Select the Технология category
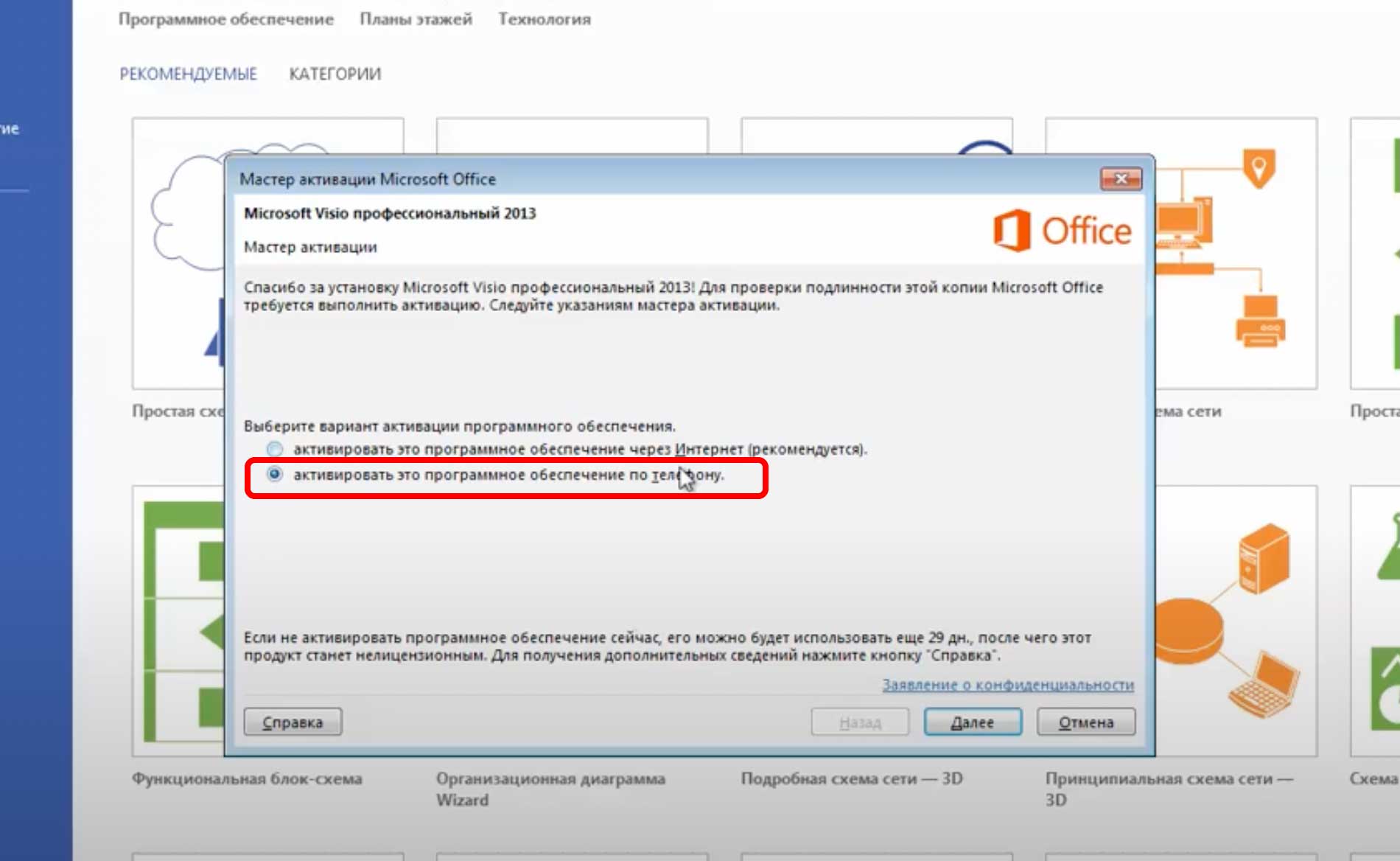The height and width of the screenshot is (861, 1400). click(x=545, y=19)
